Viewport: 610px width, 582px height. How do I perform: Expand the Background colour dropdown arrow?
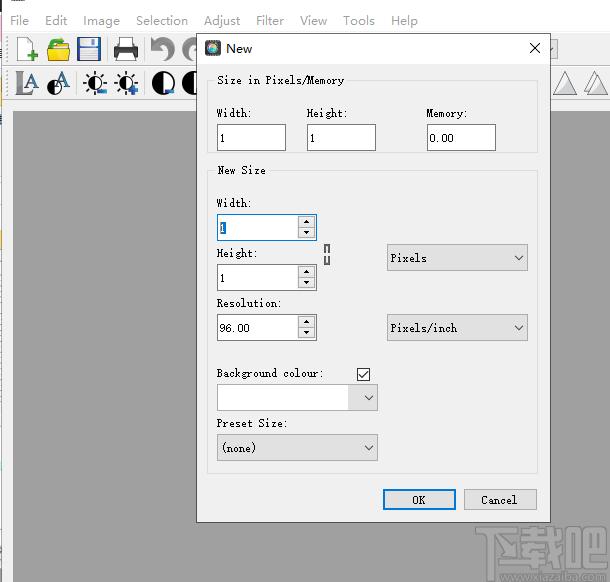[x=368, y=398]
